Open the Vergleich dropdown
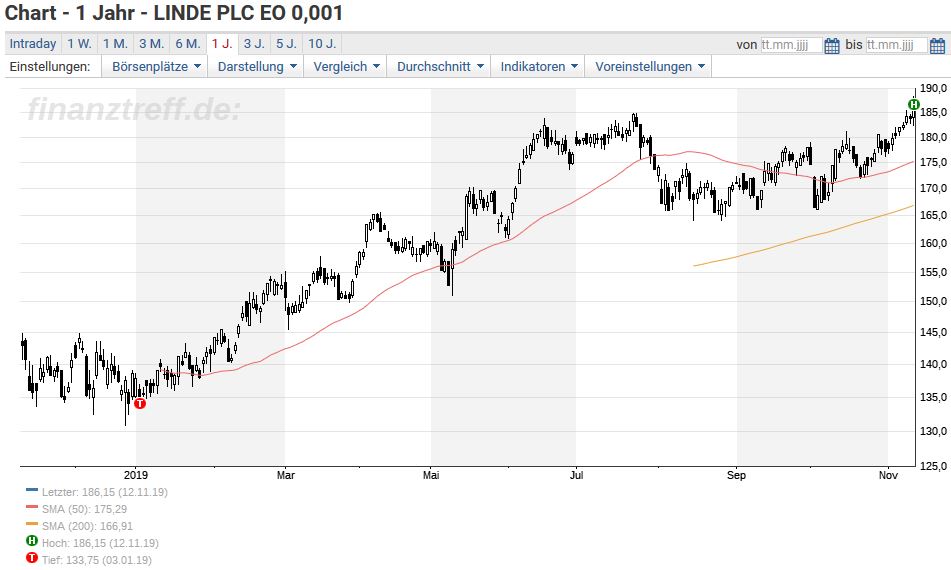Image resolution: width=951 pixels, height=570 pixels. [346, 67]
